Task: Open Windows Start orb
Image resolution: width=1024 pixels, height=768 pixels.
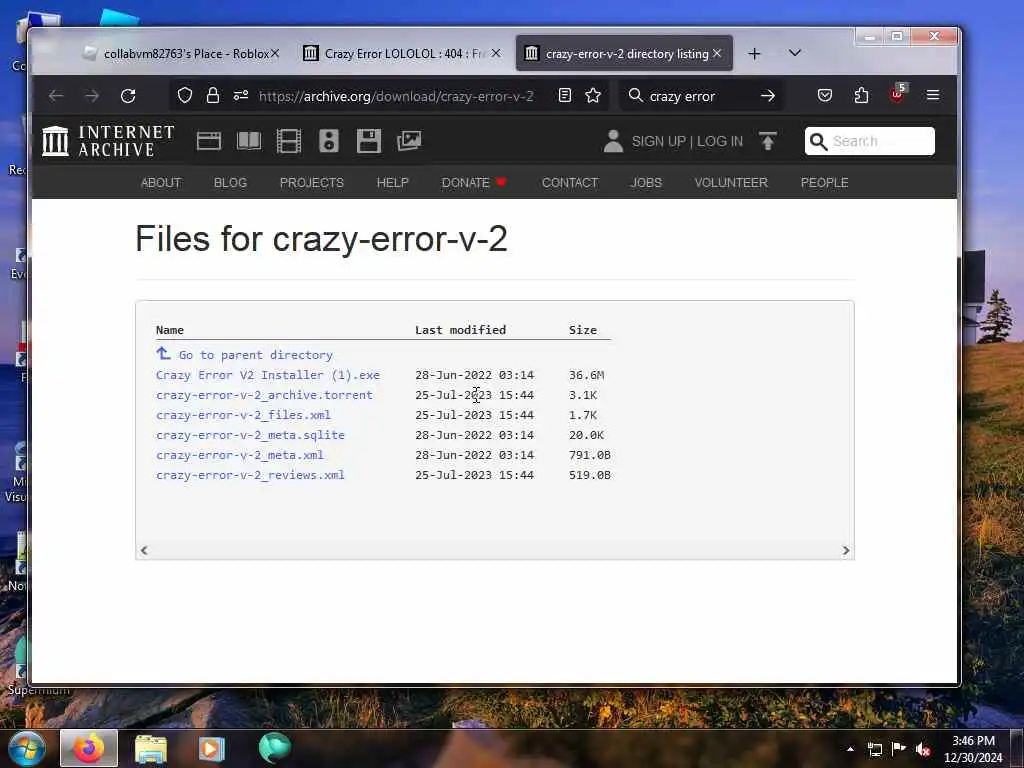Action: point(26,748)
